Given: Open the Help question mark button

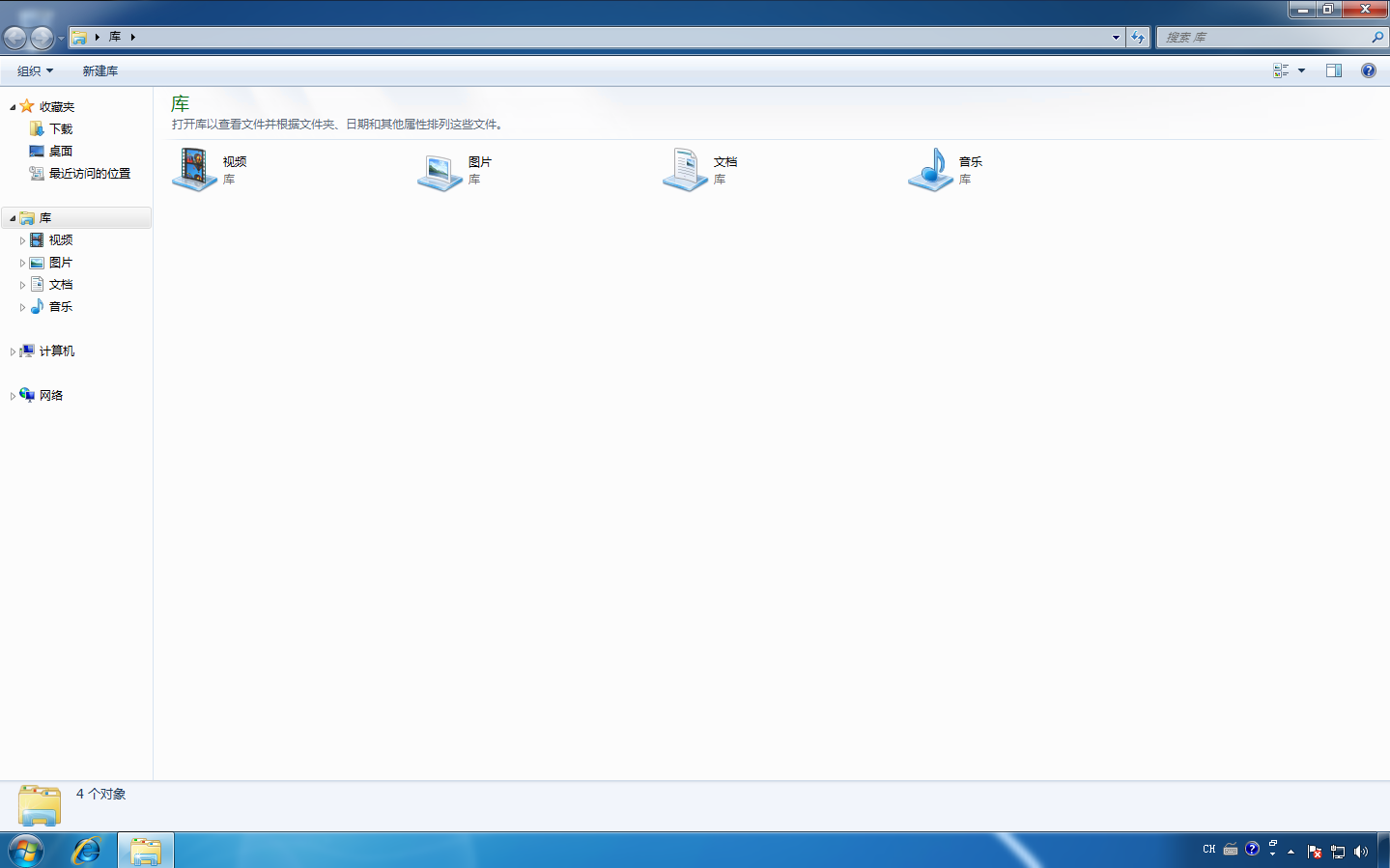Looking at the screenshot, I should tap(1368, 70).
